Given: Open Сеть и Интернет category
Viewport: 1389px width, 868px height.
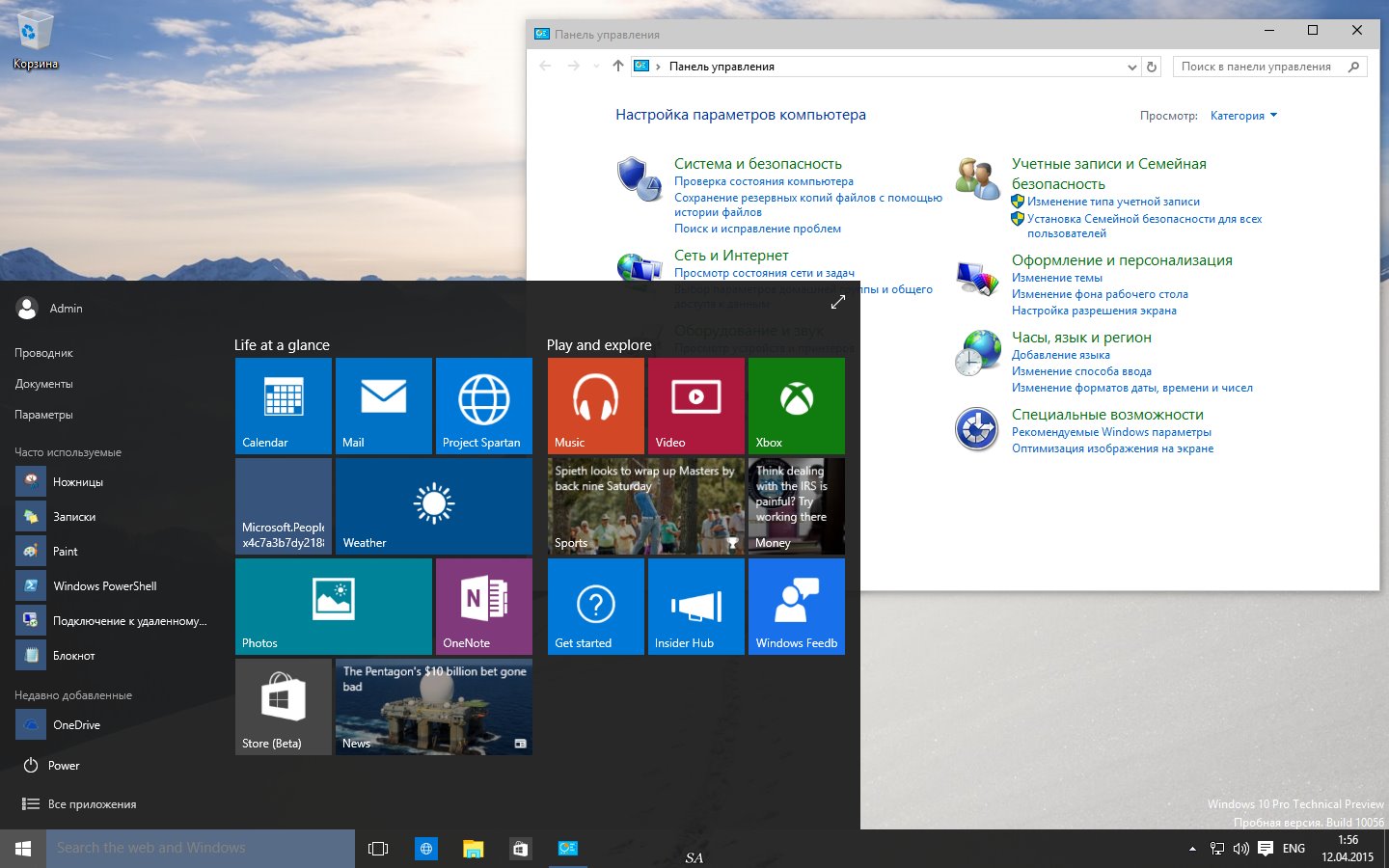Looking at the screenshot, I should click(x=731, y=256).
